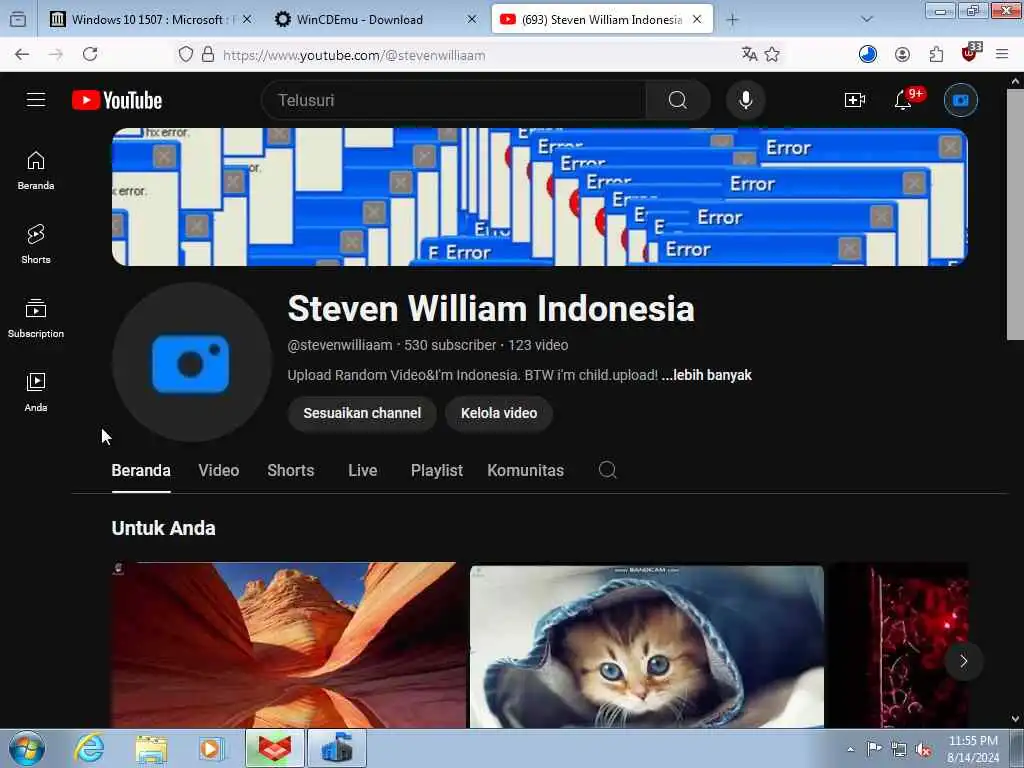Viewport: 1024px width, 768px height.
Task: Go to Beranda in the sidebar
Action: [36, 170]
